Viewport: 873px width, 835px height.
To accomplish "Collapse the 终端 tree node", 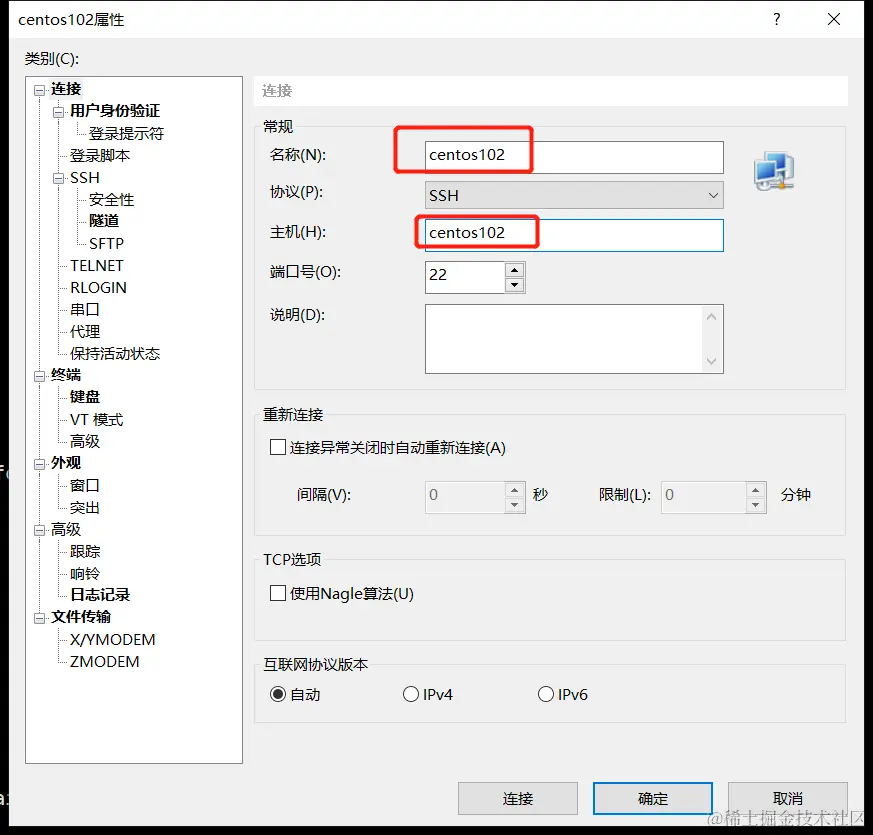I will [x=39, y=376].
